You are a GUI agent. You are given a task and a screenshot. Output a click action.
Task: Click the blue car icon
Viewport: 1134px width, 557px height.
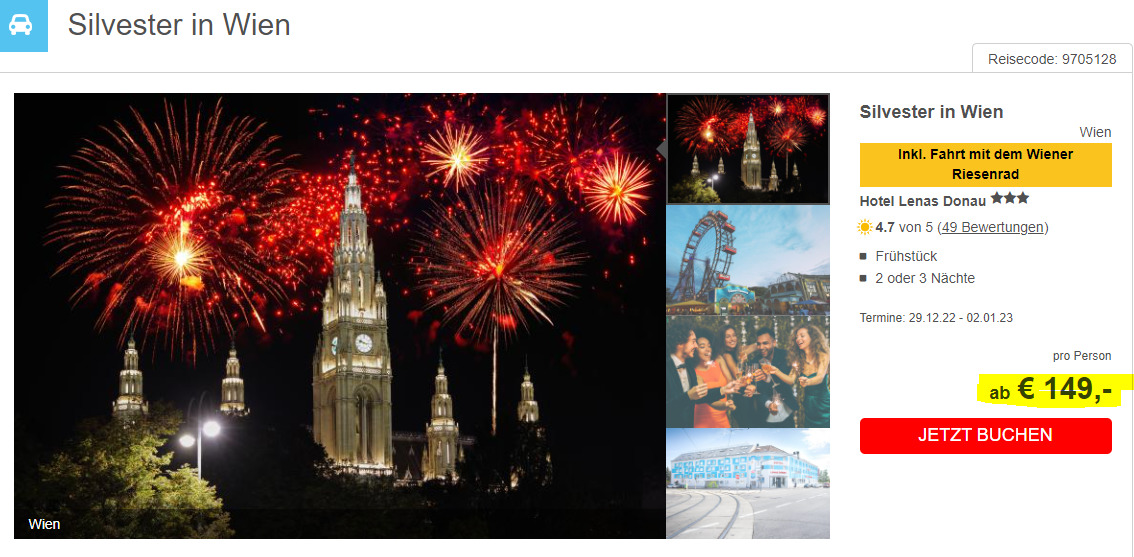pos(22,25)
